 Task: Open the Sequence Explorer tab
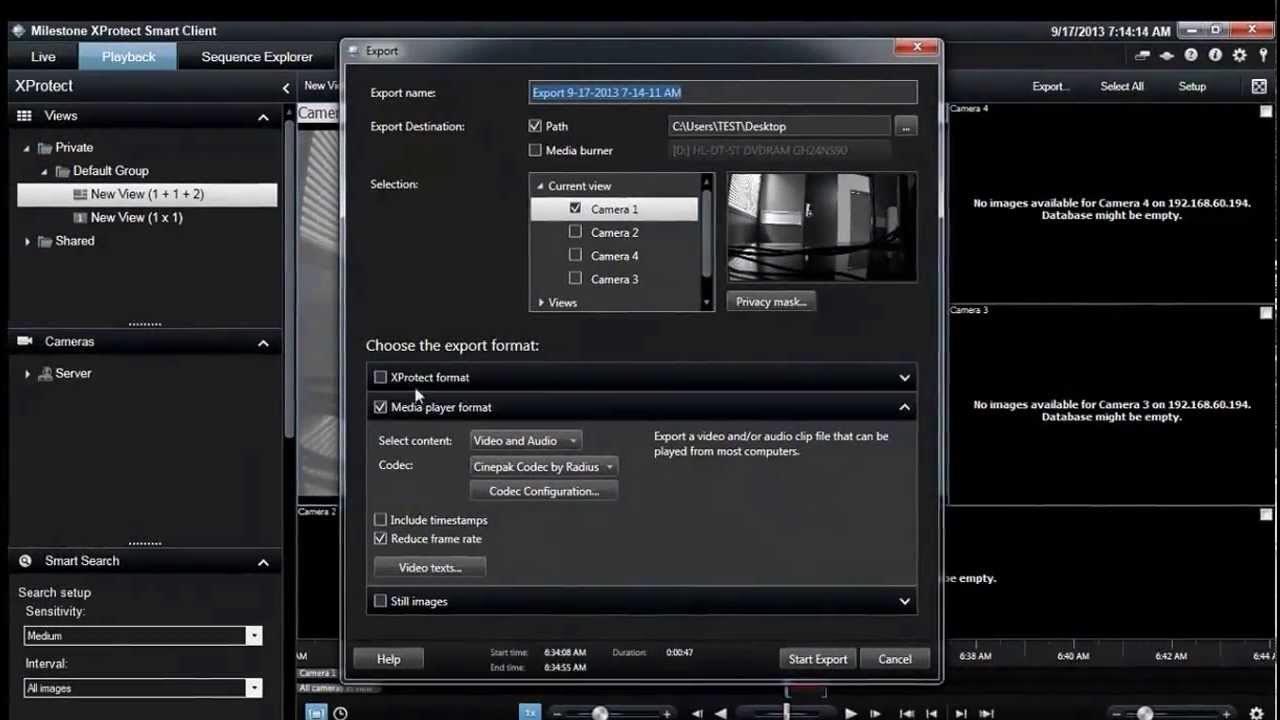[x=257, y=57]
